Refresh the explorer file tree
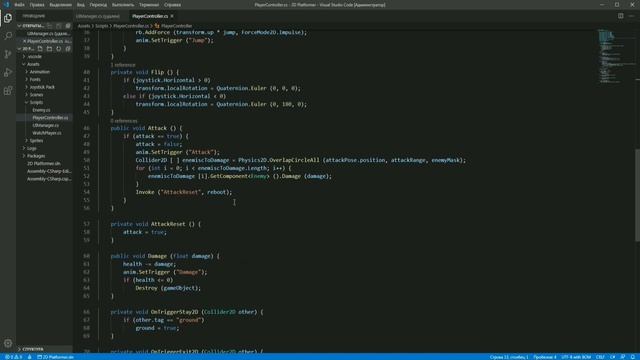The width and height of the screenshot is (640, 360). pyautogui.click(x=59, y=49)
